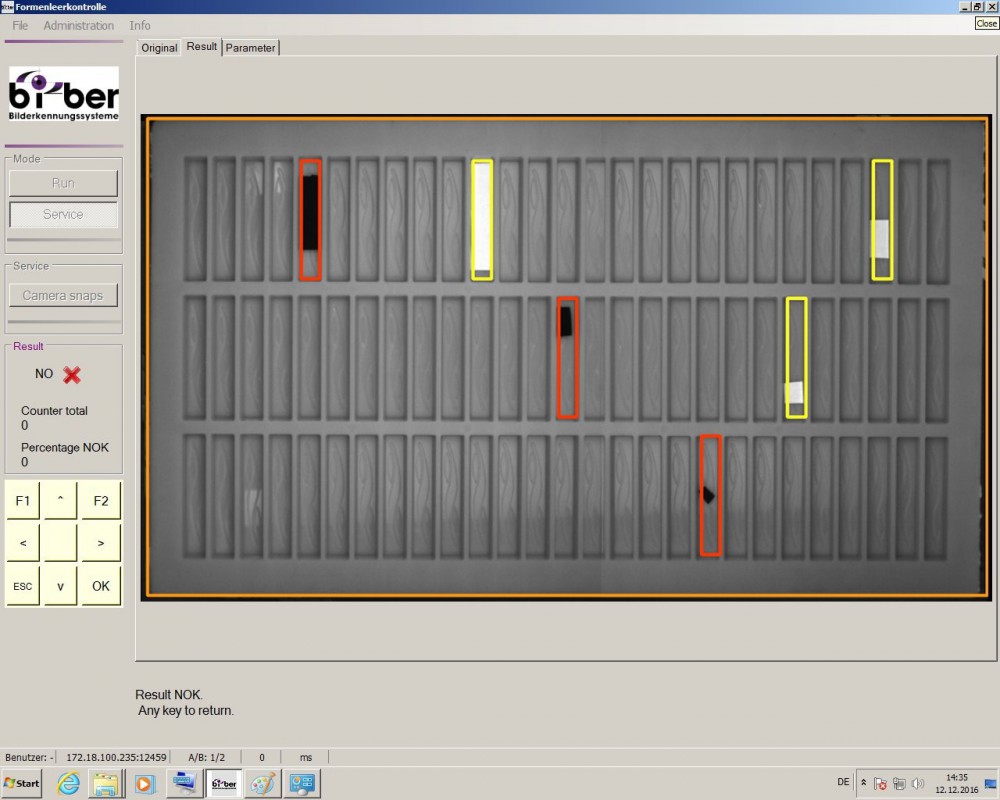
Task: Open Windows Explorer folder icon in taskbar
Action: tap(106, 783)
